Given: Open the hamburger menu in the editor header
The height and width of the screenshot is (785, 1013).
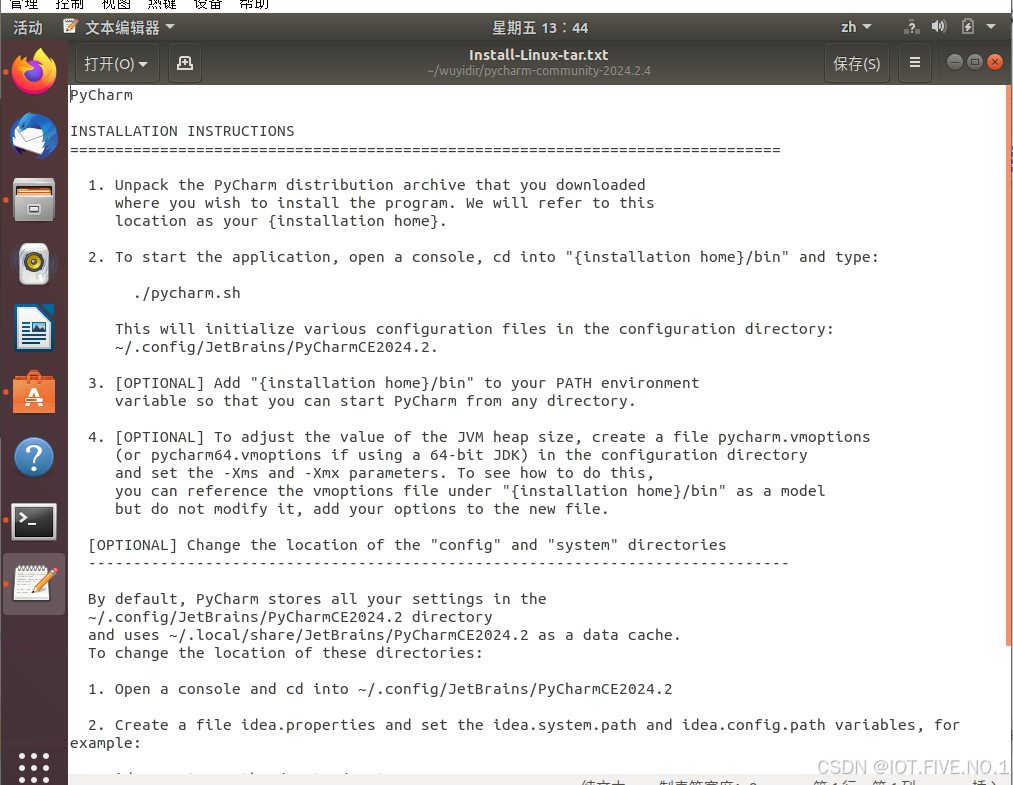Looking at the screenshot, I should pyautogui.click(x=915, y=63).
